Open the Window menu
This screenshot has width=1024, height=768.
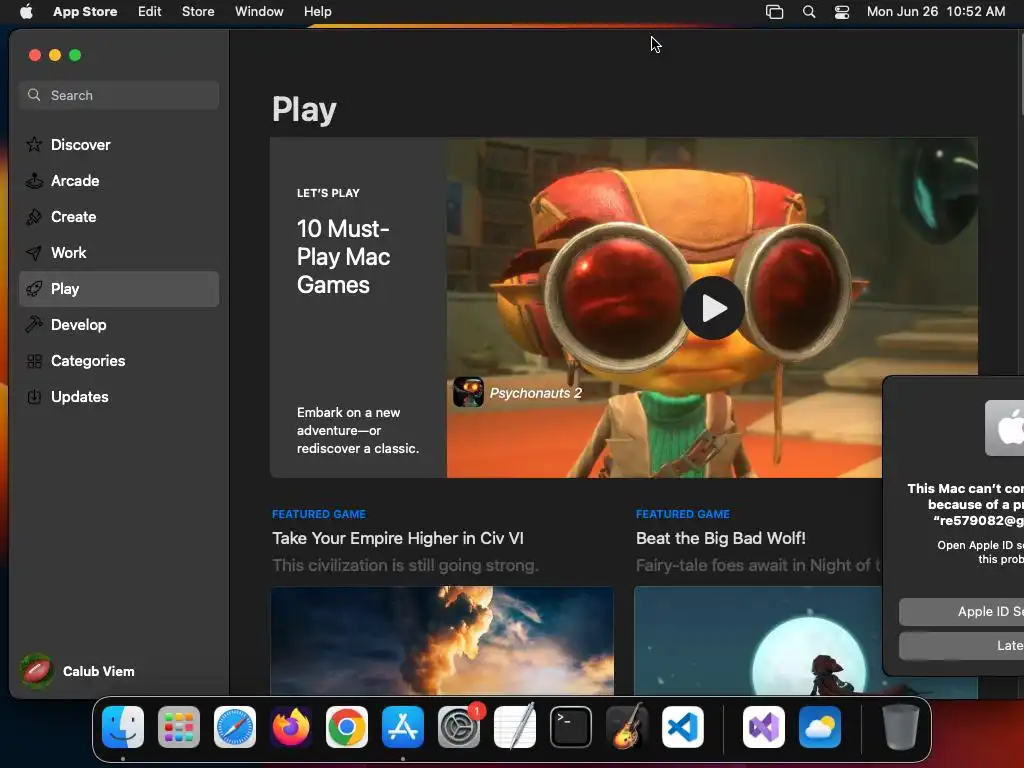click(x=259, y=11)
